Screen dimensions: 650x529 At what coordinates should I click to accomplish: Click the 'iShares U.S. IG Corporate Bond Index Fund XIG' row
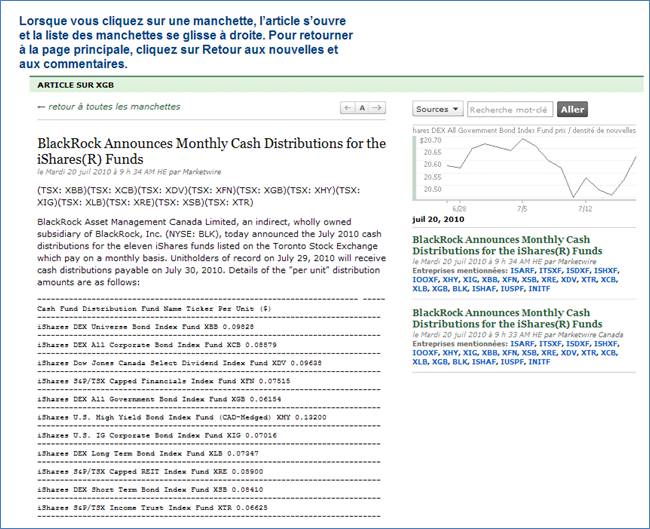[157, 436]
